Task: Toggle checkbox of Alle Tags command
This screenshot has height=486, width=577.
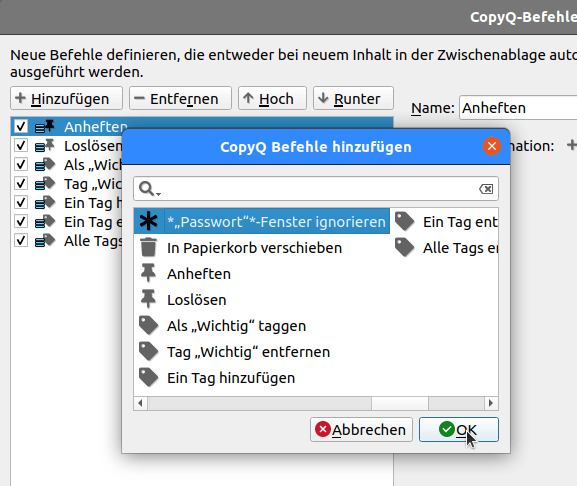Action: [21, 241]
